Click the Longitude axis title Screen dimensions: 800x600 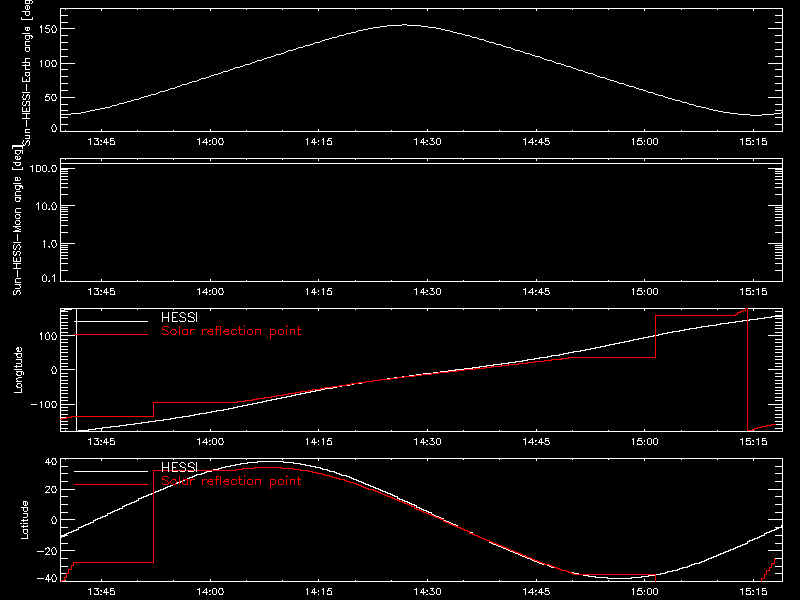coord(18,370)
